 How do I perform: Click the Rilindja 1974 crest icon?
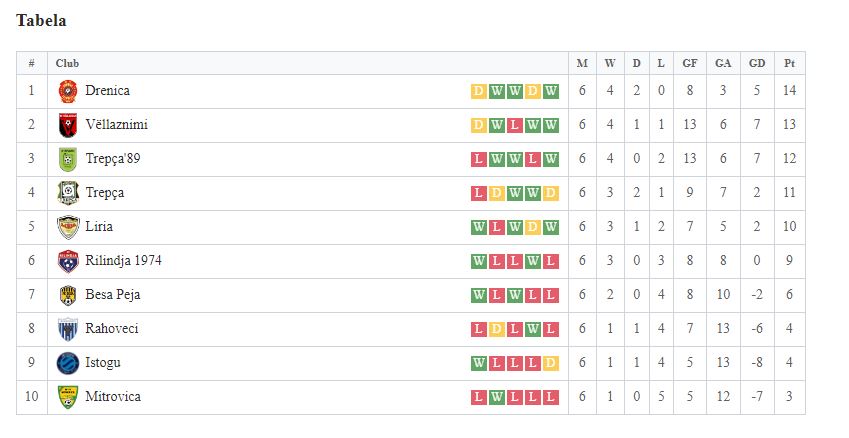[68, 262]
